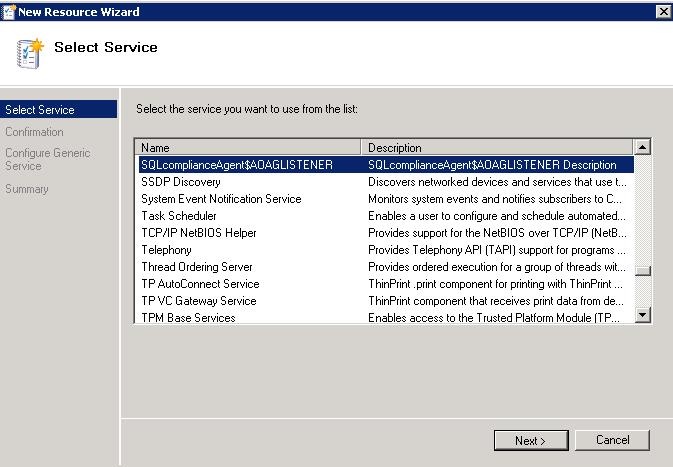Select the Select Service wizard step
The height and width of the screenshot is (467, 673).
(40, 110)
